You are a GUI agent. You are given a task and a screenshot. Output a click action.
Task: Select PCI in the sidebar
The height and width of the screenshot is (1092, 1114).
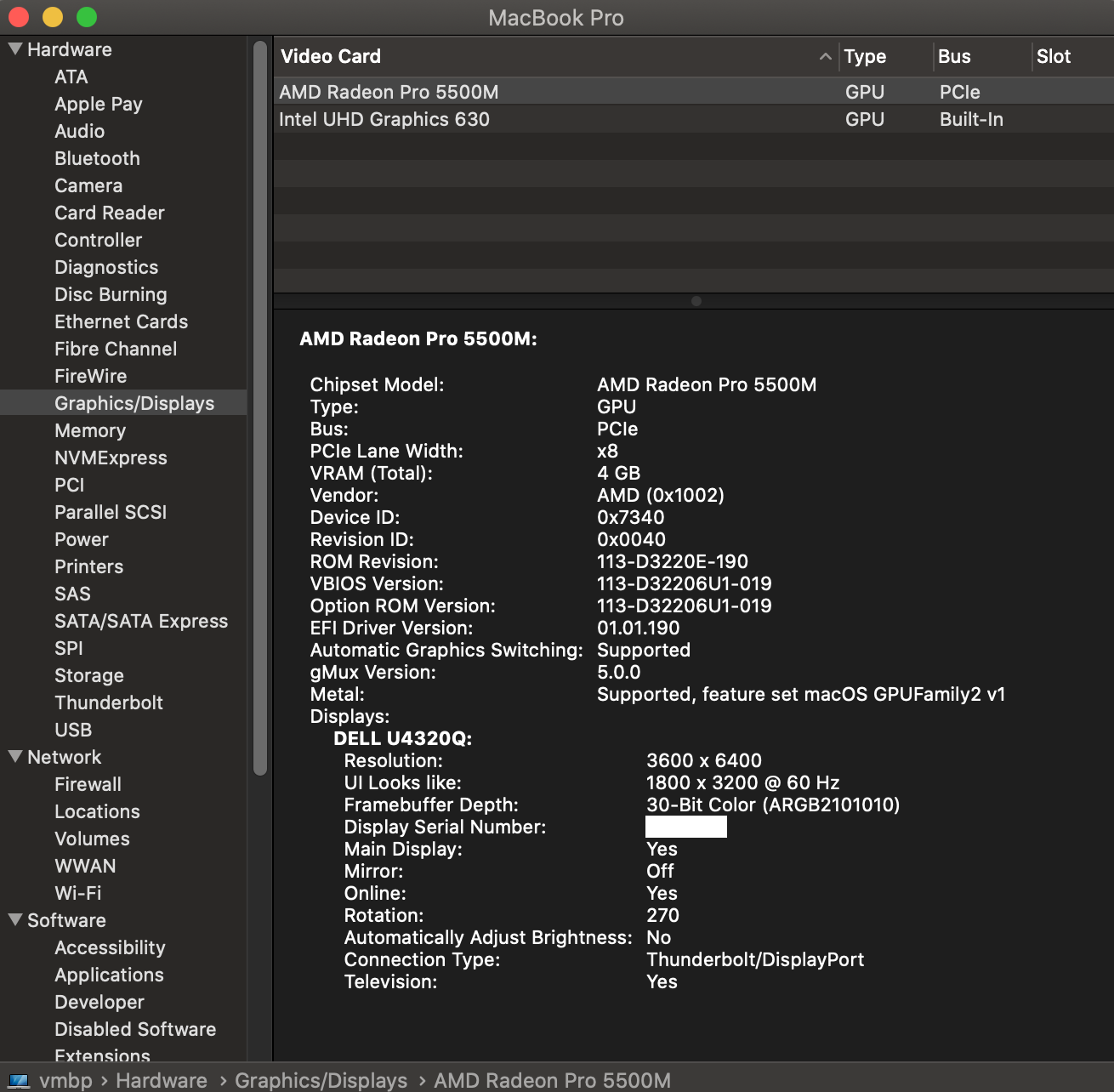coord(70,485)
